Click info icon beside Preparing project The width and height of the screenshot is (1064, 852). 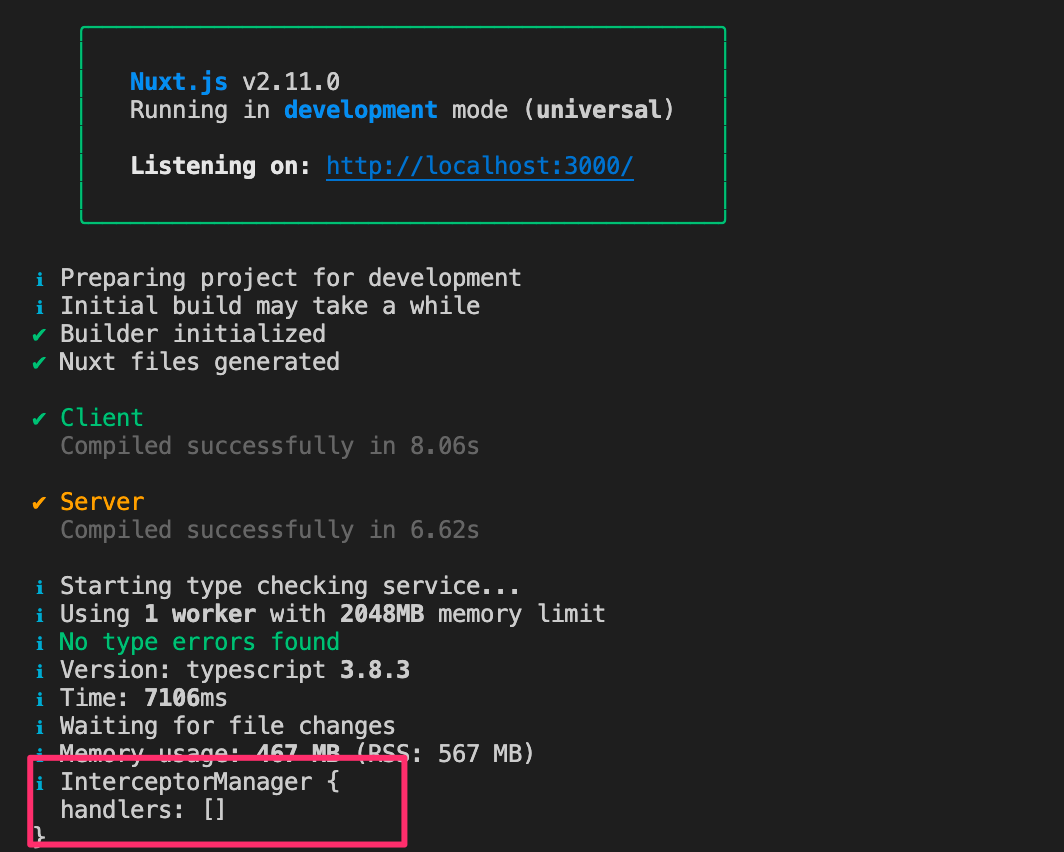point(40,279)
